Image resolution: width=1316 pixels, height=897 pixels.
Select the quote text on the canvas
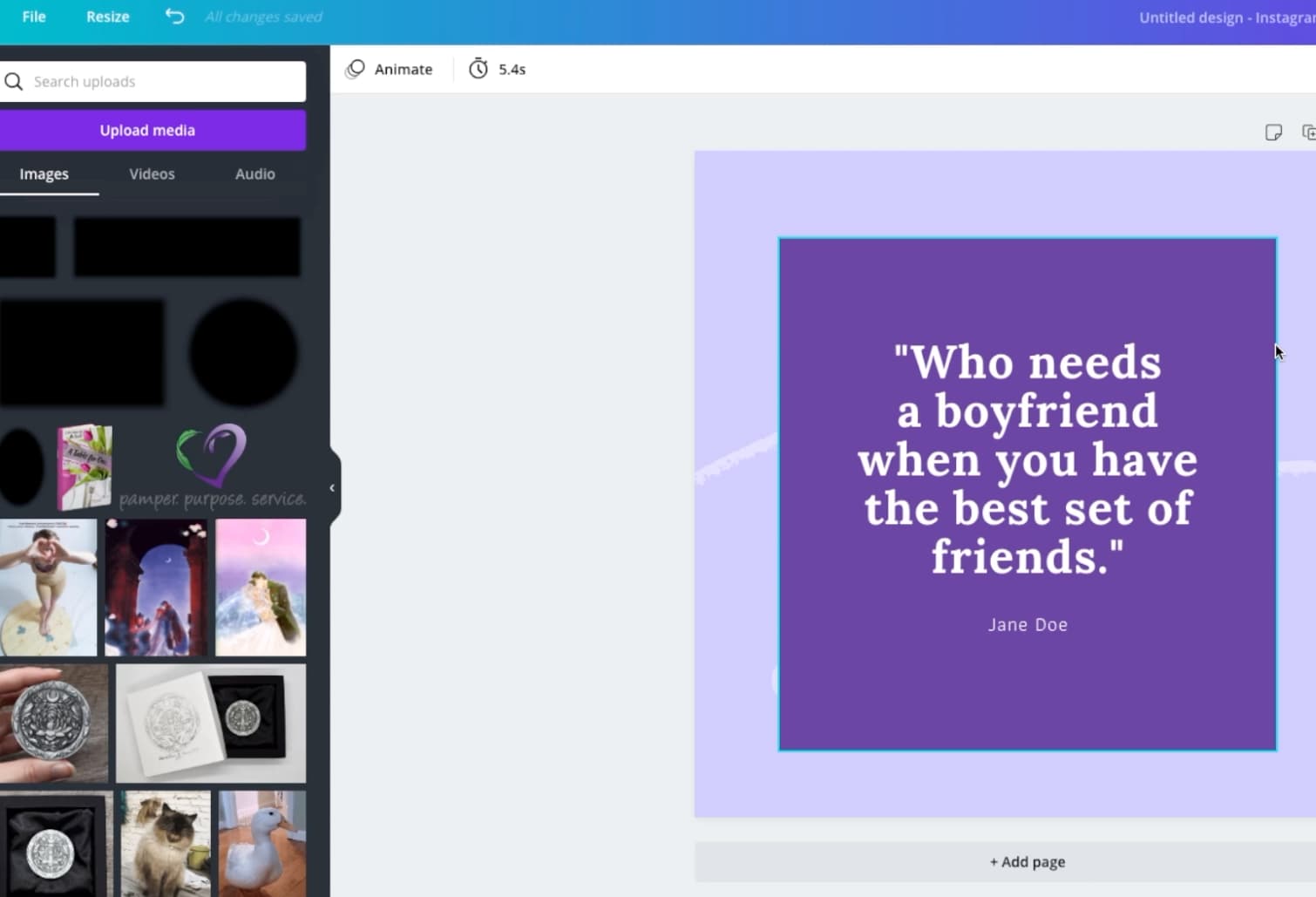click(x=1027, y=459)
